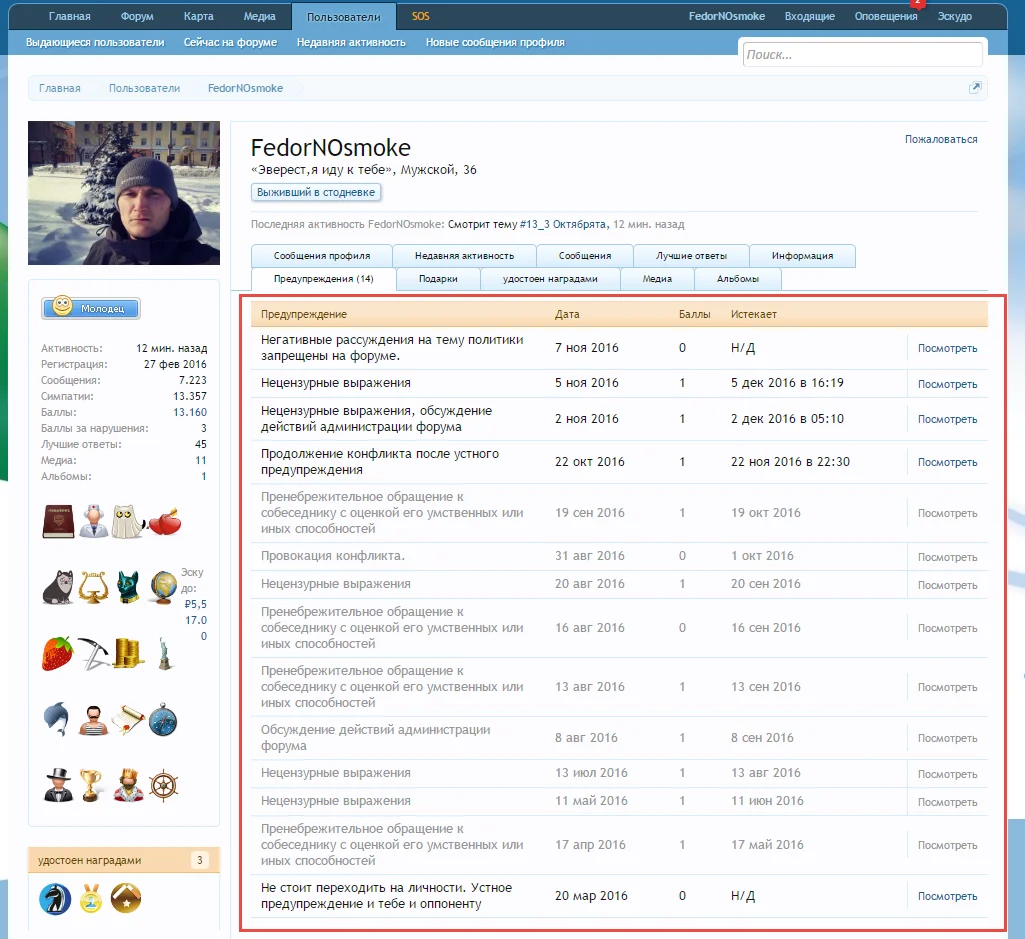The height and width of the screenshot is (939, 1025).
Task: Switch to the 'Лучшие ответы' tab
Action: click(x=691, y=256)
